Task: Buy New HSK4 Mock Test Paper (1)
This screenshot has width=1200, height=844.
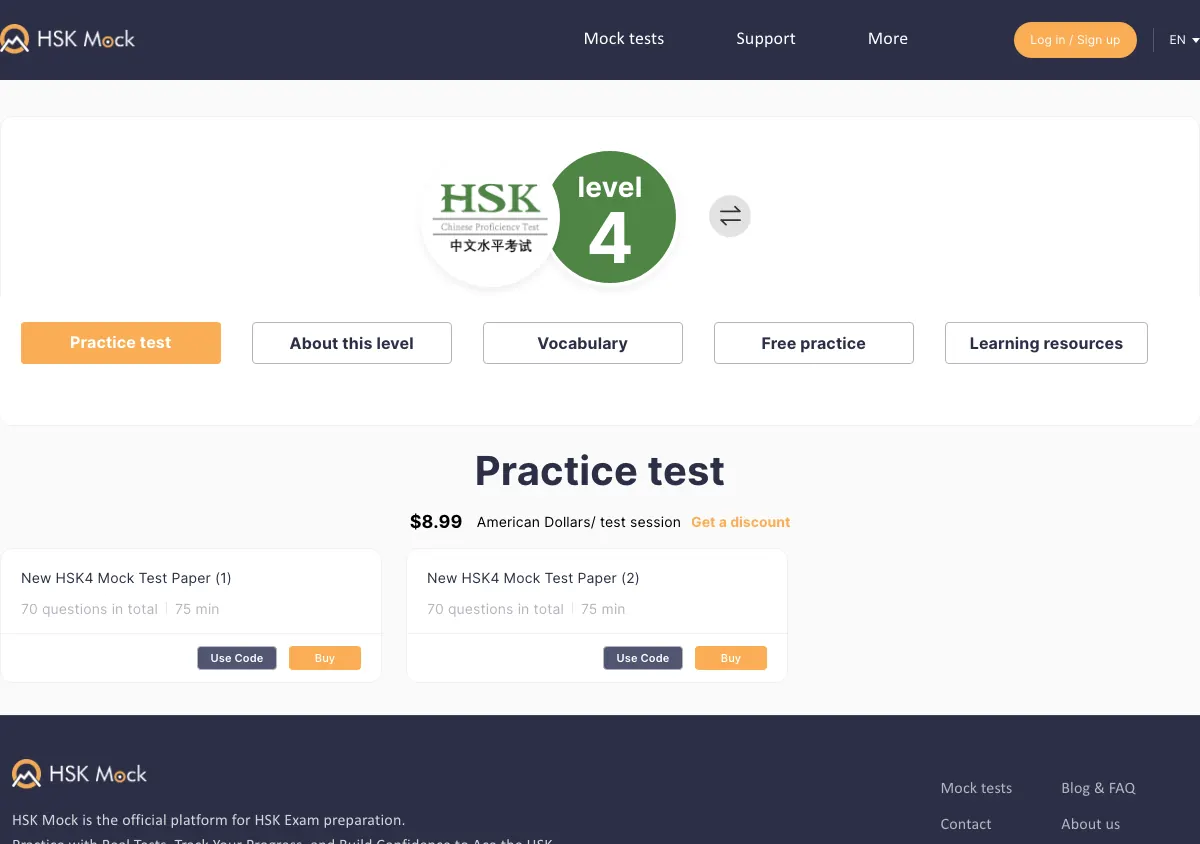Action: click(x=325, y=658)
